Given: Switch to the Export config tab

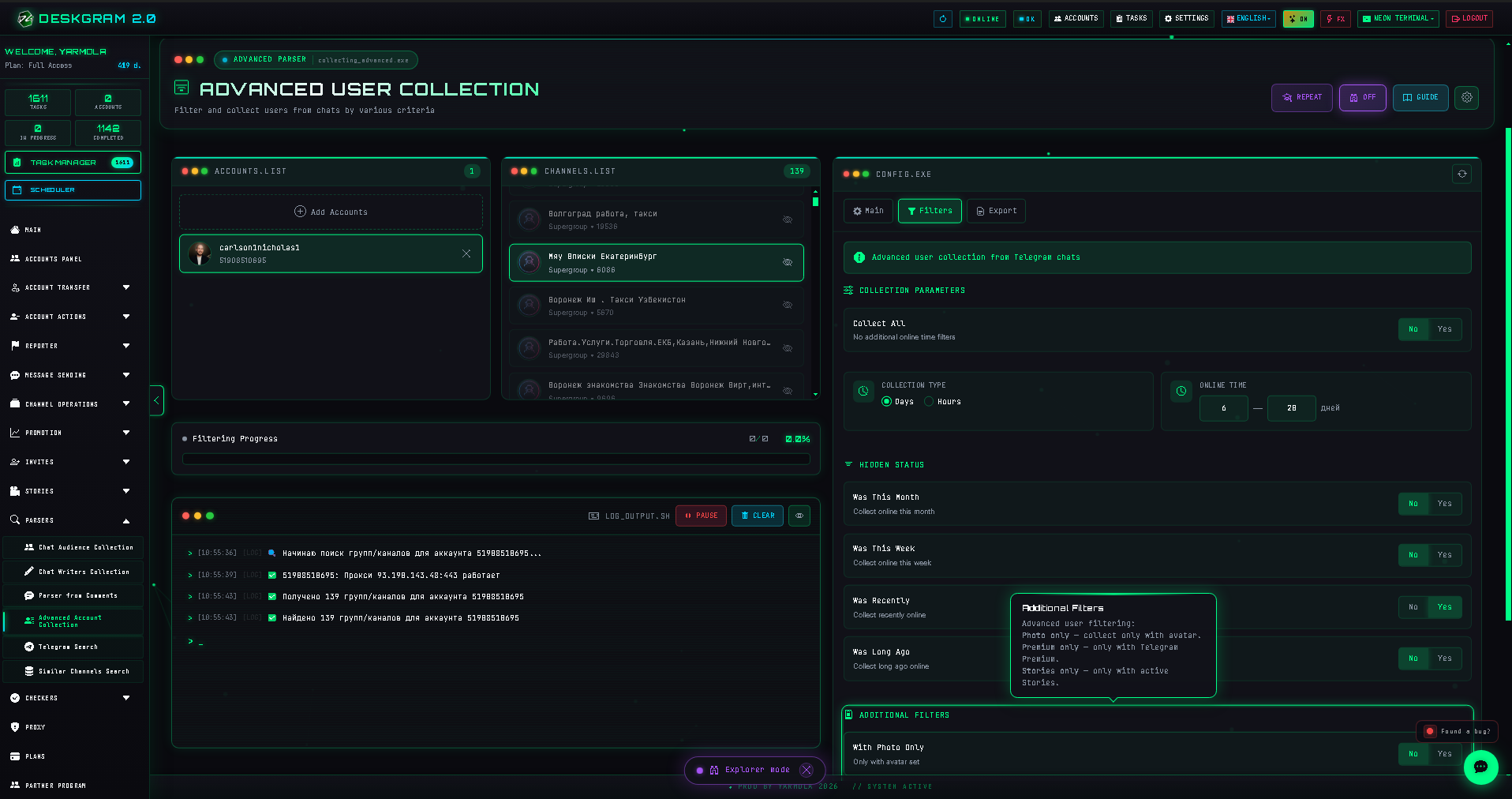Looking at the screenshot, I should click(996, 211).
